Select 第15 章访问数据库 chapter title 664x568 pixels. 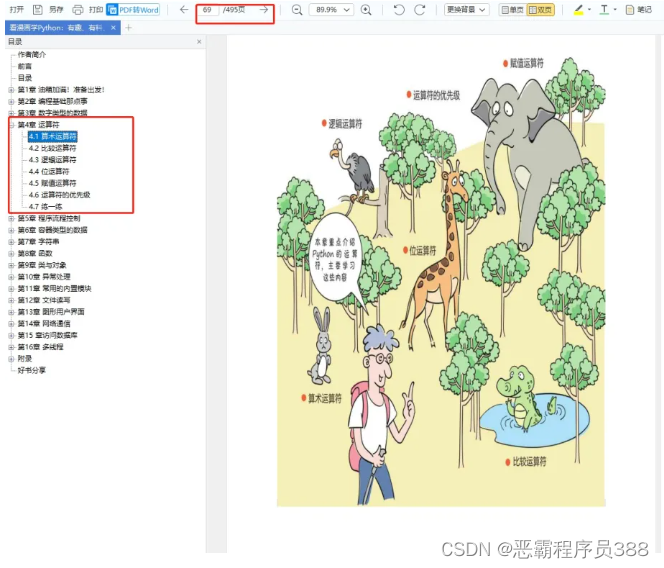47,335
